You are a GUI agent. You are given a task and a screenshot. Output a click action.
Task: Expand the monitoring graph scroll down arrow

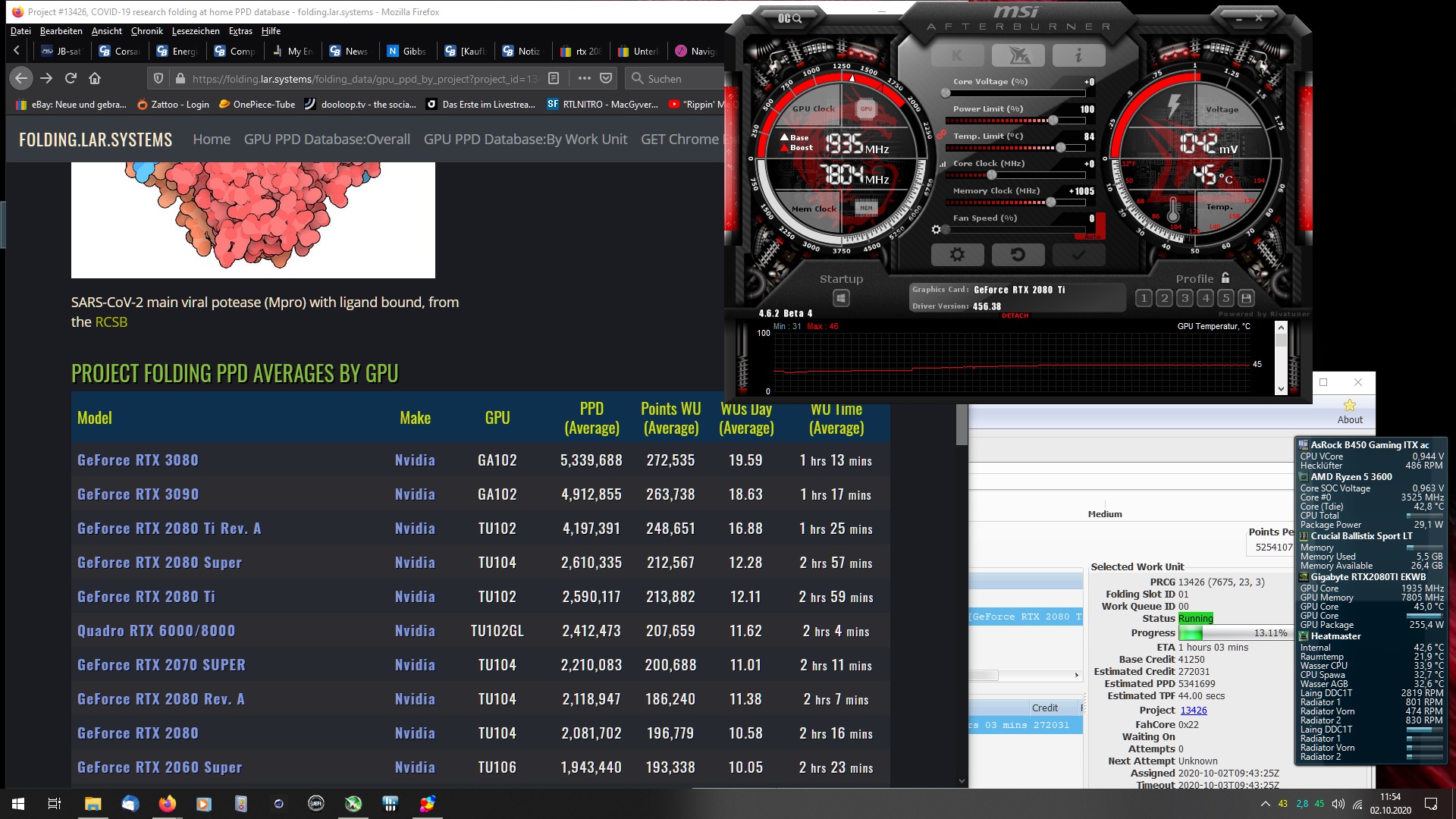click(1281, 389)
